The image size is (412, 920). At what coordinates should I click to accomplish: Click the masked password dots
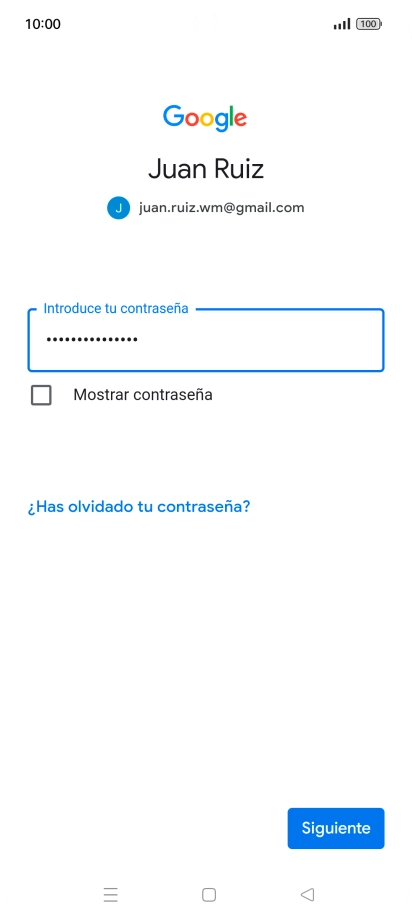pyautogui.click(x=92, y=339)
